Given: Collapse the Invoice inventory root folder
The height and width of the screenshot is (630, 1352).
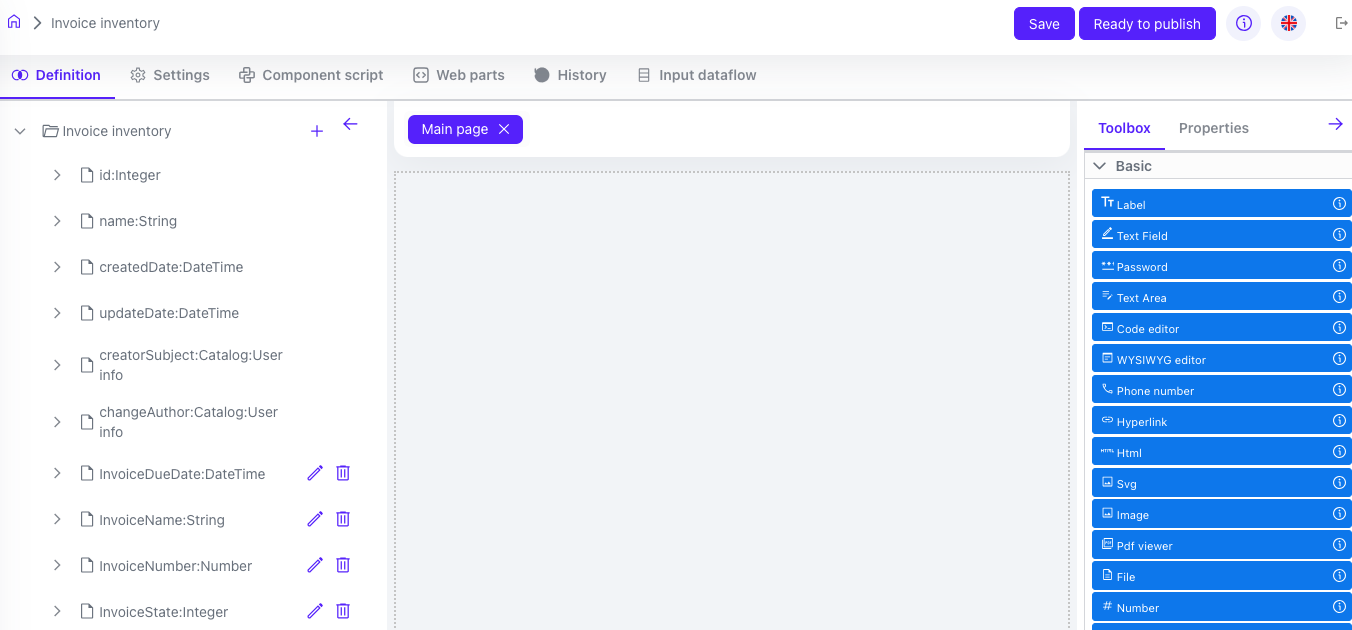Looking at the screenshot, I should (x=20, y=131).
